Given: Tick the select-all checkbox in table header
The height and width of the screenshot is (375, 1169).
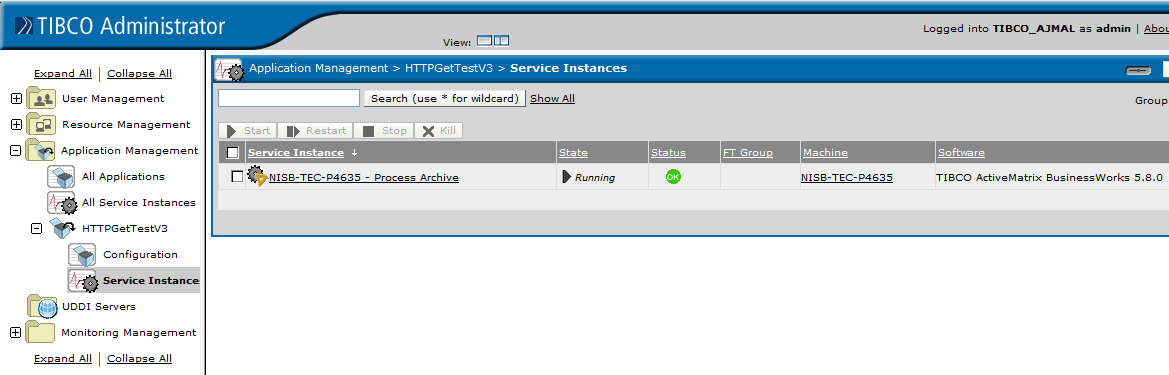Looking at the screenshot, I should coord(233,153).
